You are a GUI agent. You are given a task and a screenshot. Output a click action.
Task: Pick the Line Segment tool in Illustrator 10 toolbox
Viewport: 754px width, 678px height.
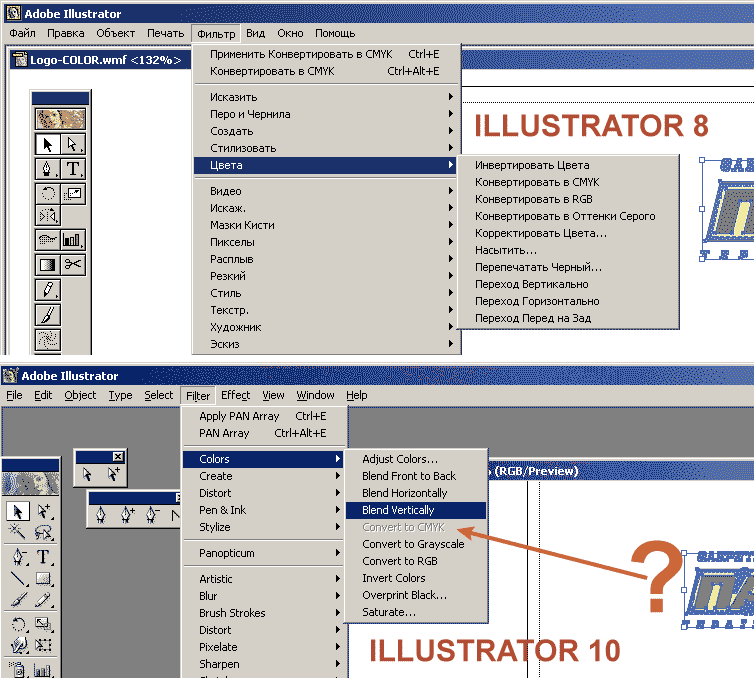pyautogui.click(x=18, y=578)
